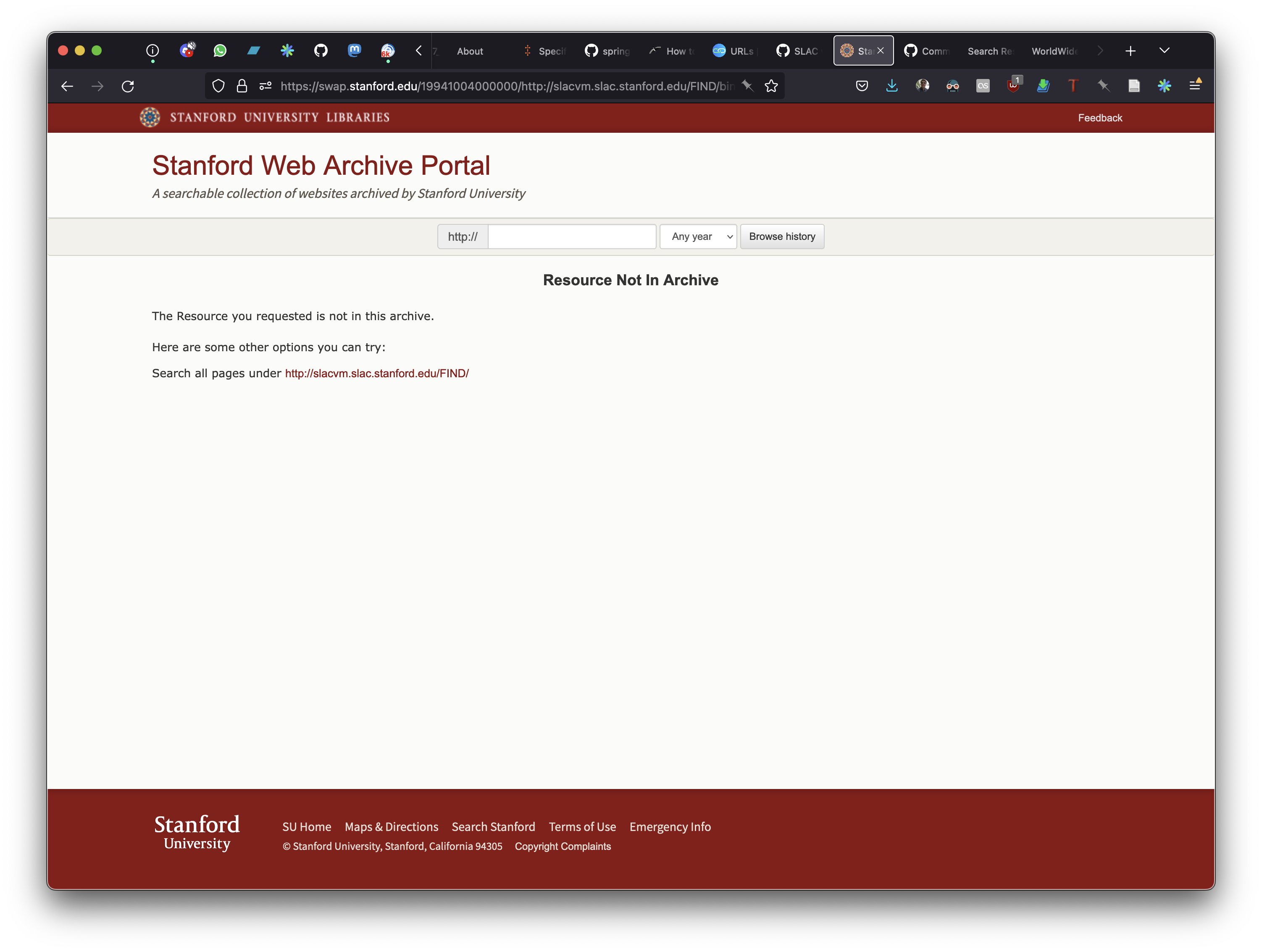The width and height of the screenshot is (1262, 952).
Task: Bookmark this page with the star icon
Action: click(771, 86)
